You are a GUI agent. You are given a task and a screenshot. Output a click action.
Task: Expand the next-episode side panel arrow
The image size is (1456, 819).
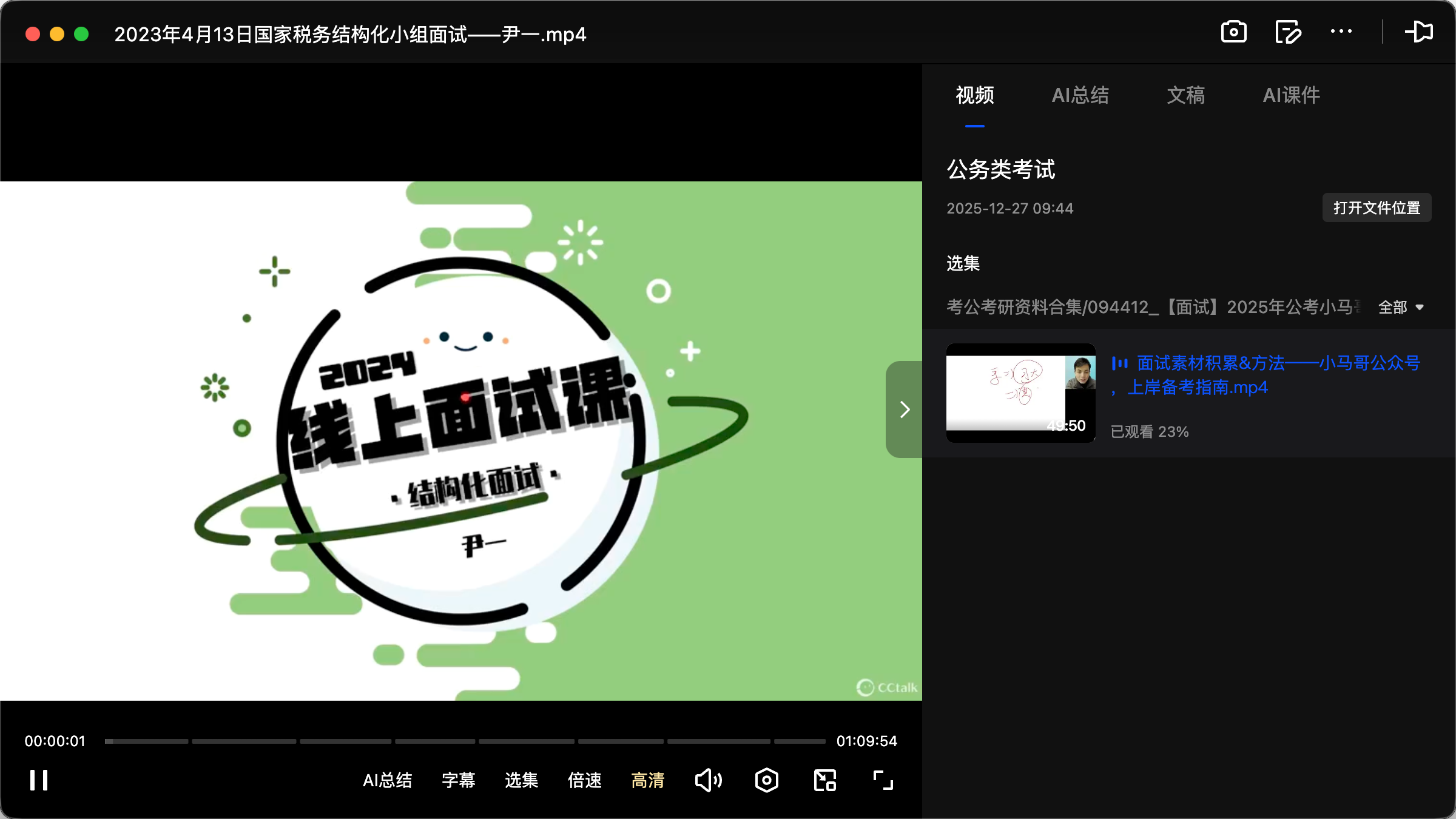pos(904,409)
